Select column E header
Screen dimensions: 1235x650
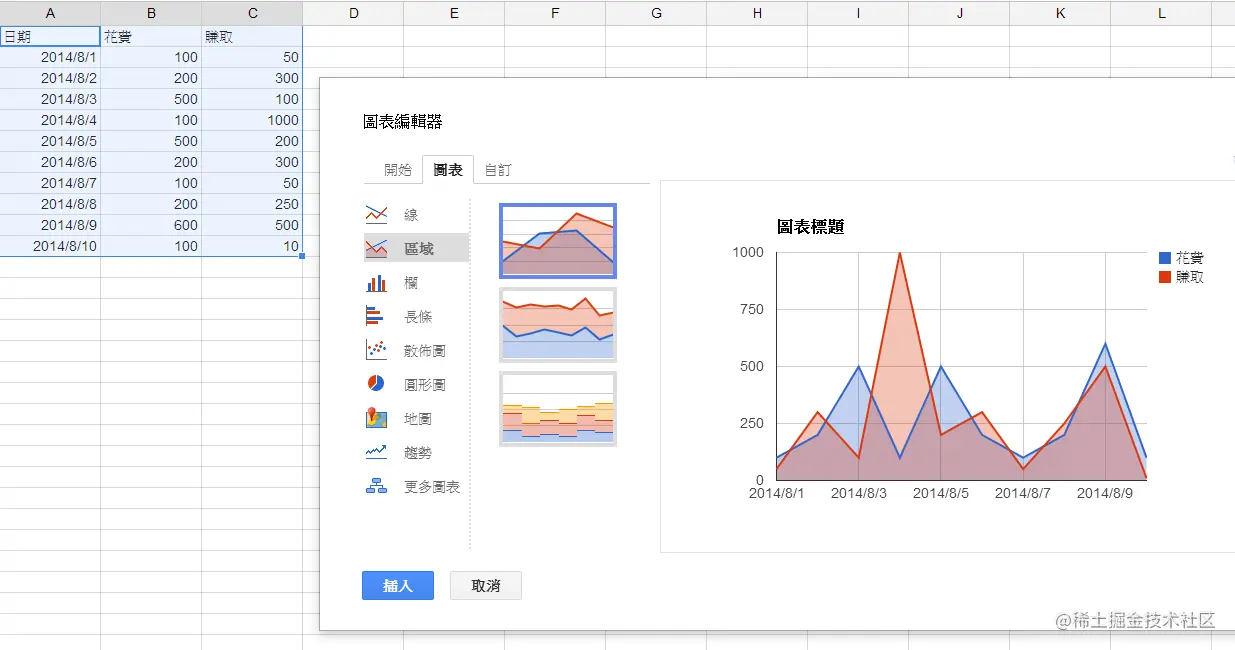(x=454, y=13)
